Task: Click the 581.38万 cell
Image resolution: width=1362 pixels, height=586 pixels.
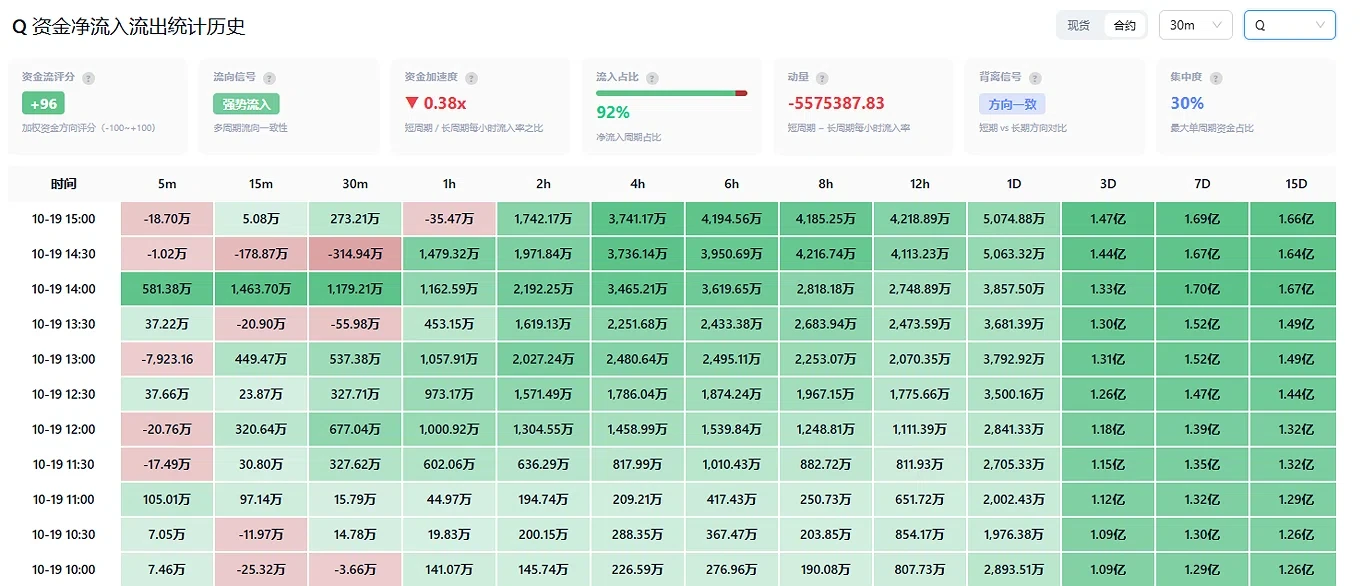Action: 167,289
